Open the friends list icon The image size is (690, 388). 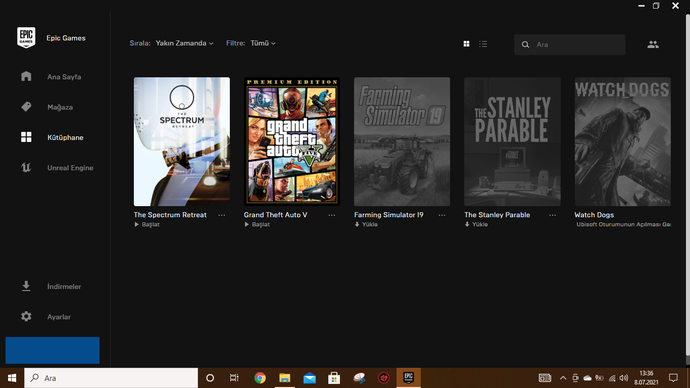point(653,44)
